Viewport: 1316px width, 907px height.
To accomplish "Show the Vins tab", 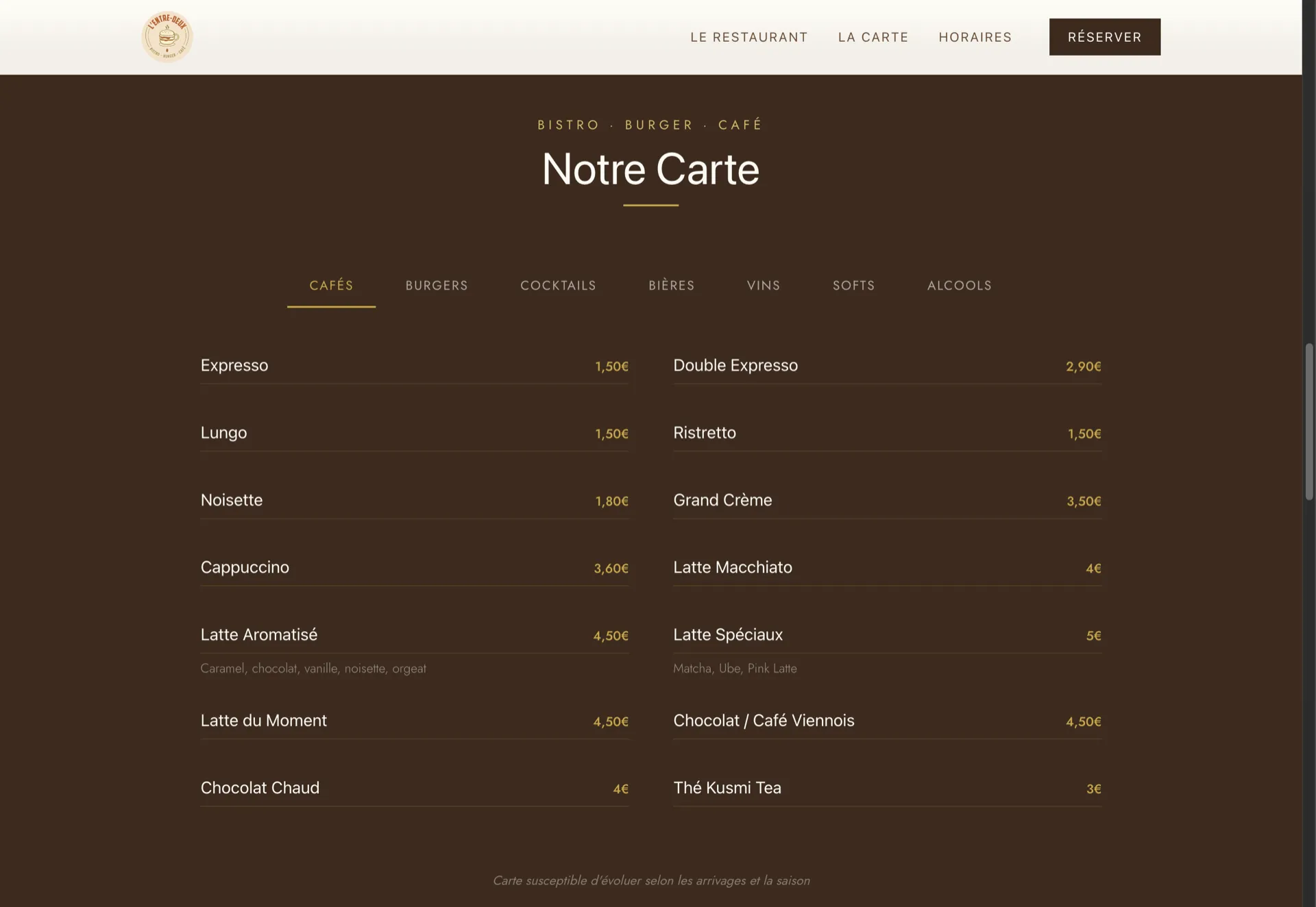I will (x=763, y=286).
